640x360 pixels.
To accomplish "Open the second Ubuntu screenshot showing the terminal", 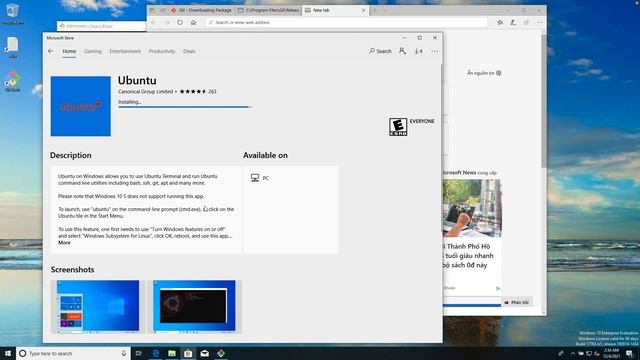I will (x=194, y=306).
